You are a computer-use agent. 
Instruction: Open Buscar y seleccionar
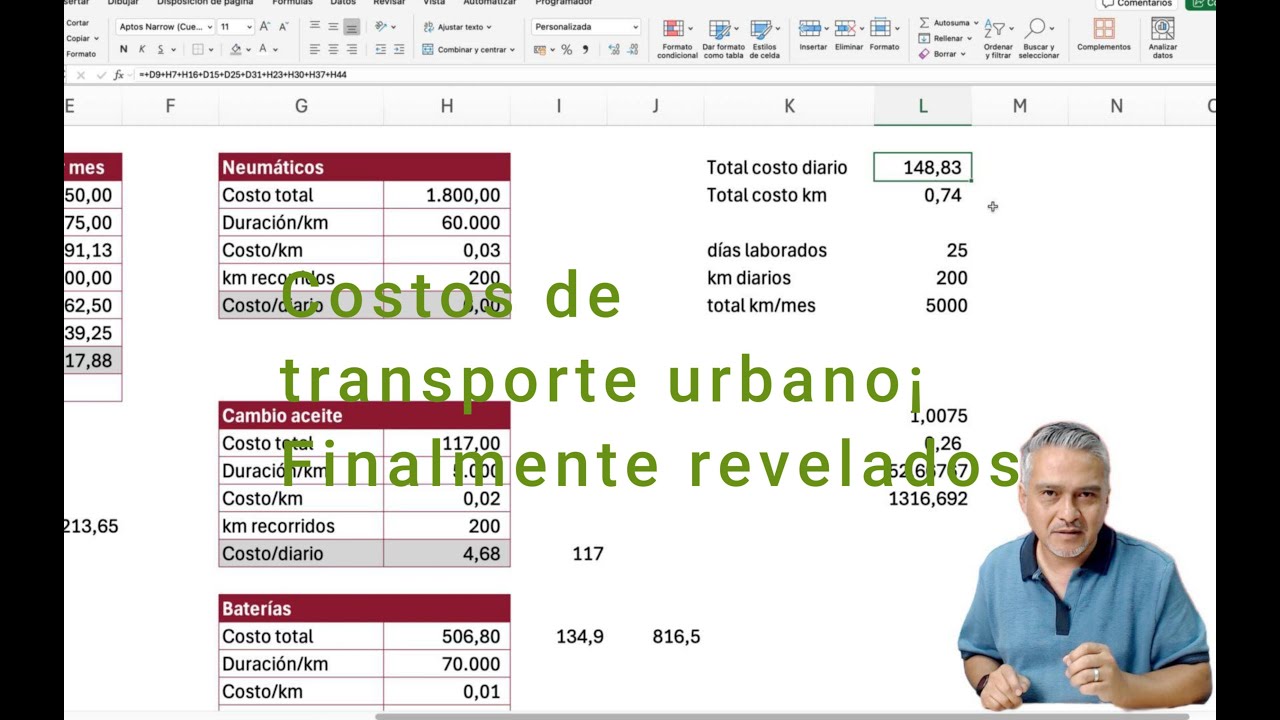pyautogui.click(x=1039, y=38)
